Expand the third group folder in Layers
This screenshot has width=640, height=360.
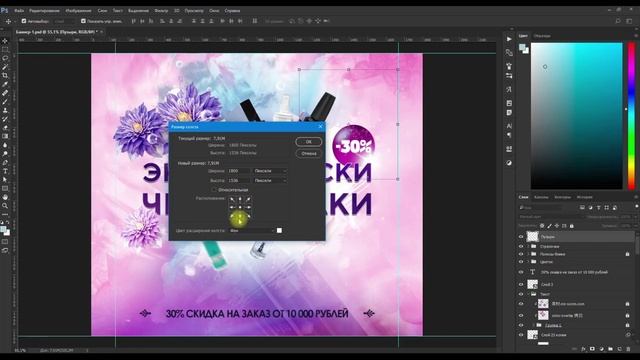(528, 262)
